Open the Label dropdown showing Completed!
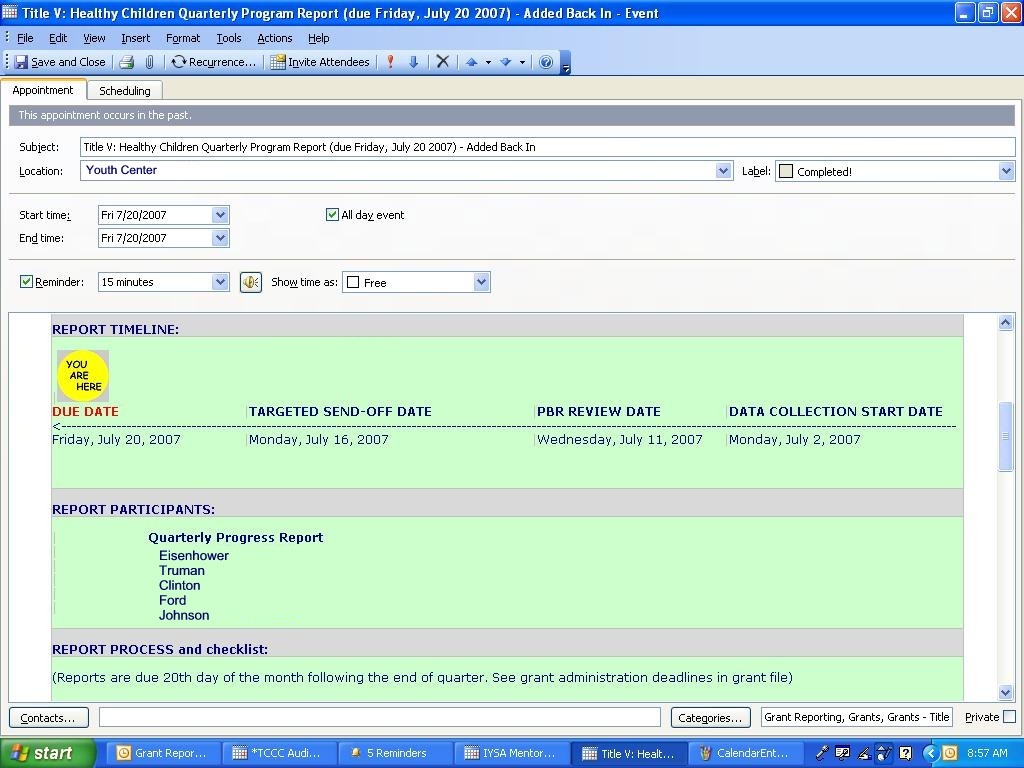The image size is (1024, 768). pyautogui.click(x=1006, y=170)
